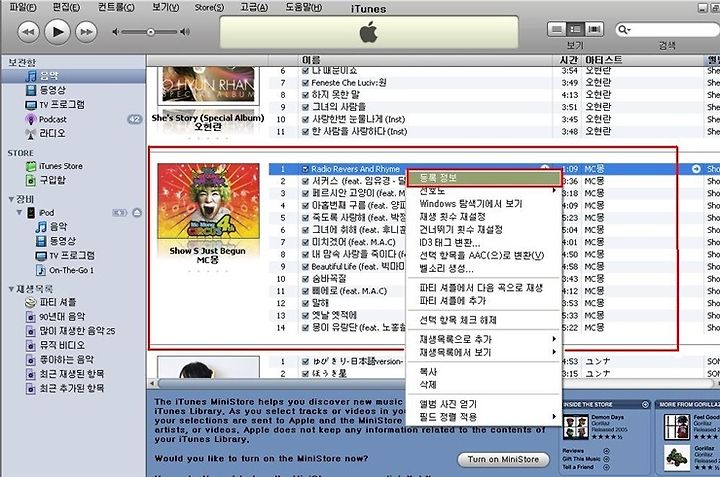Open TV 프로그램 under the iPod
The image size is (720, 477).
tap(73, 256)
